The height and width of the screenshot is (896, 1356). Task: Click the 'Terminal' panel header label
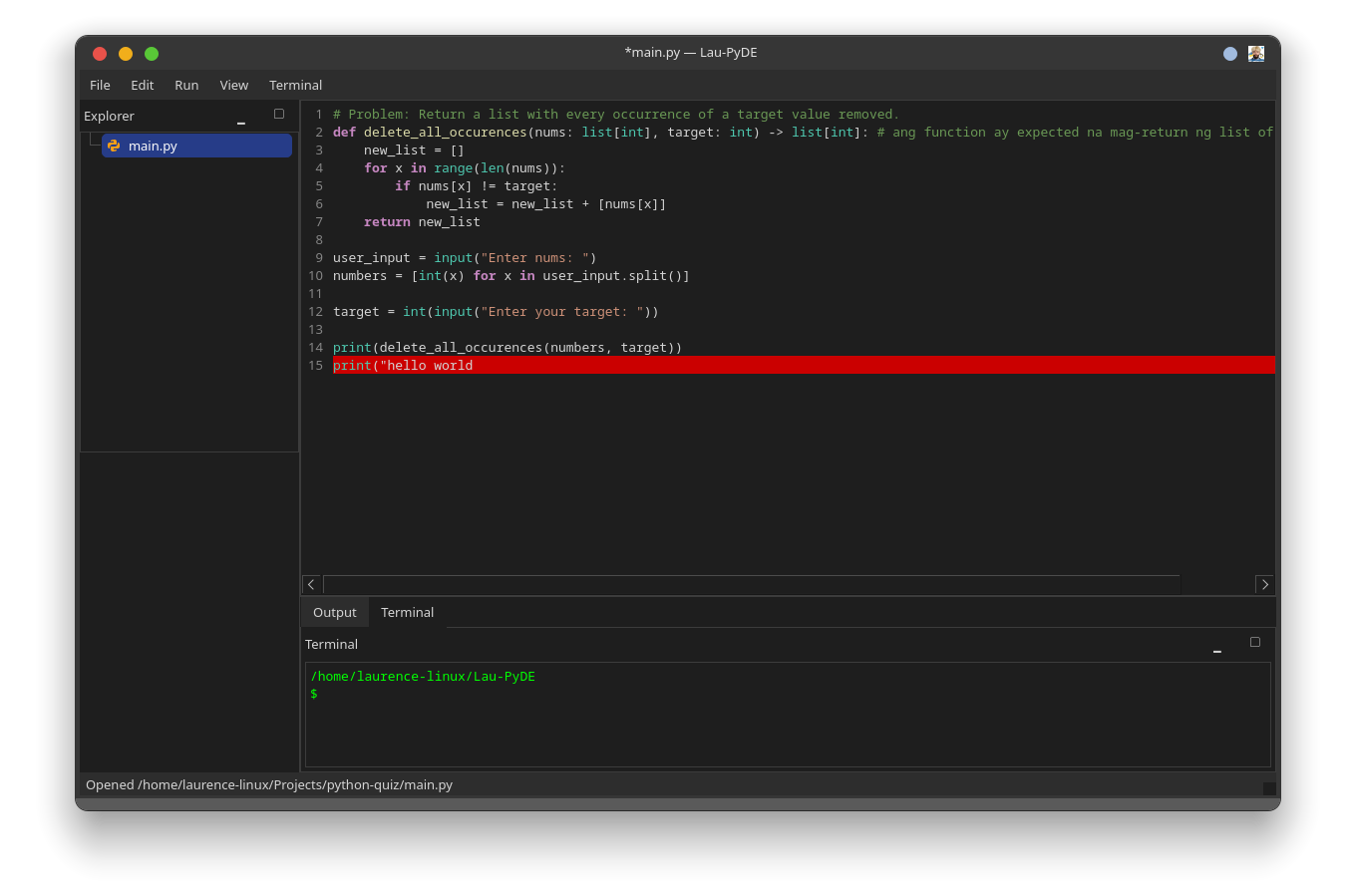click(331, 645)
